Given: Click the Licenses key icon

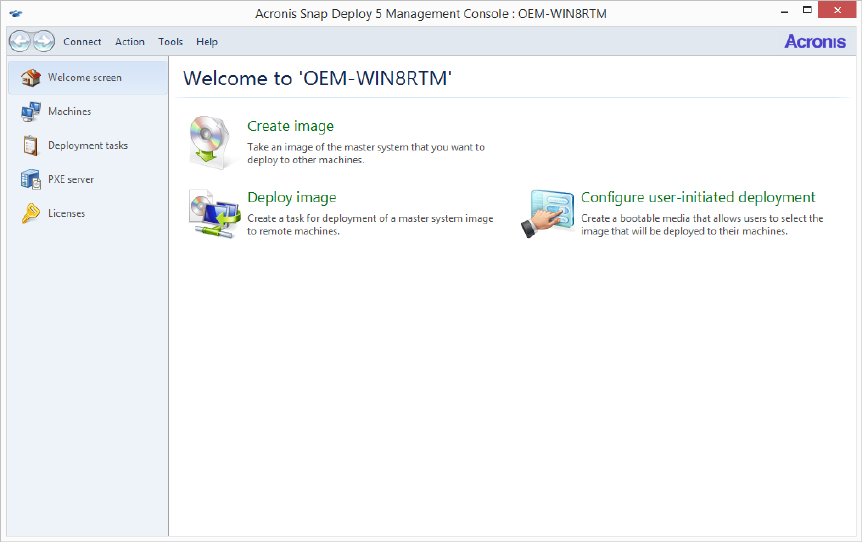Looking at the screenshot, I should coord(31,214).
